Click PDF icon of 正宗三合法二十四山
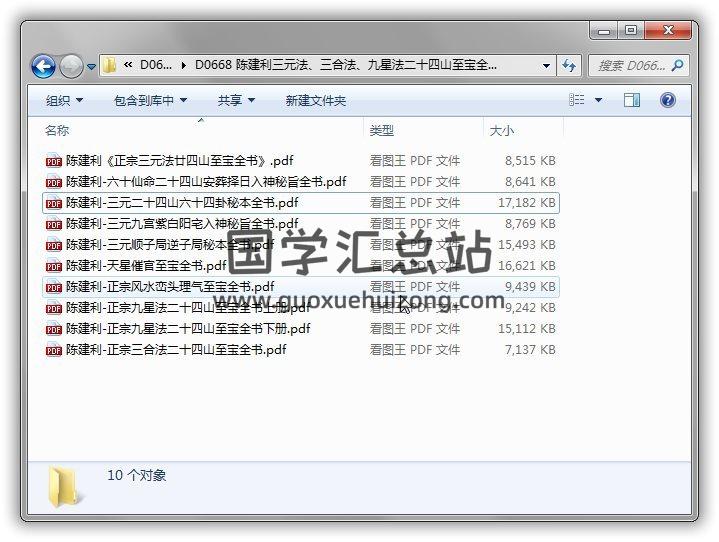 54,350
